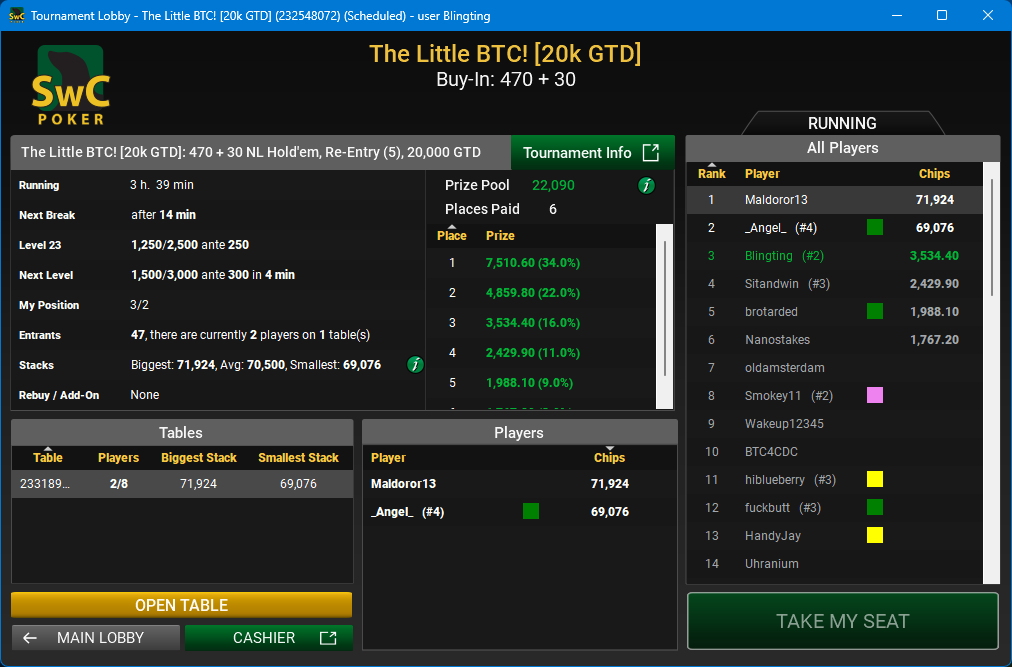This screenshot has height=667, width=1012.
Task: Click yellow color tag next to HandyJay
Action: click(x=875, y=535)
